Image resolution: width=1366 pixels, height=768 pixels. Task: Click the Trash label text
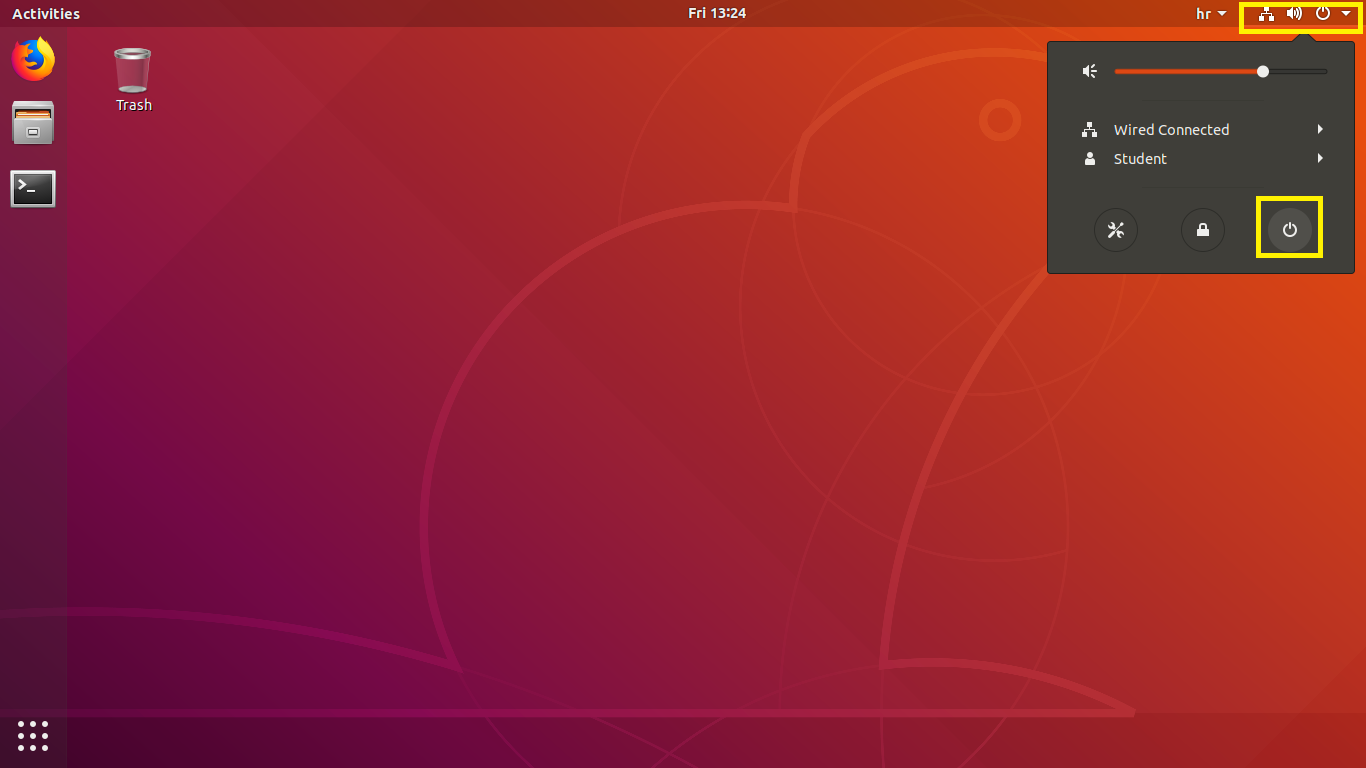[134, 105]
